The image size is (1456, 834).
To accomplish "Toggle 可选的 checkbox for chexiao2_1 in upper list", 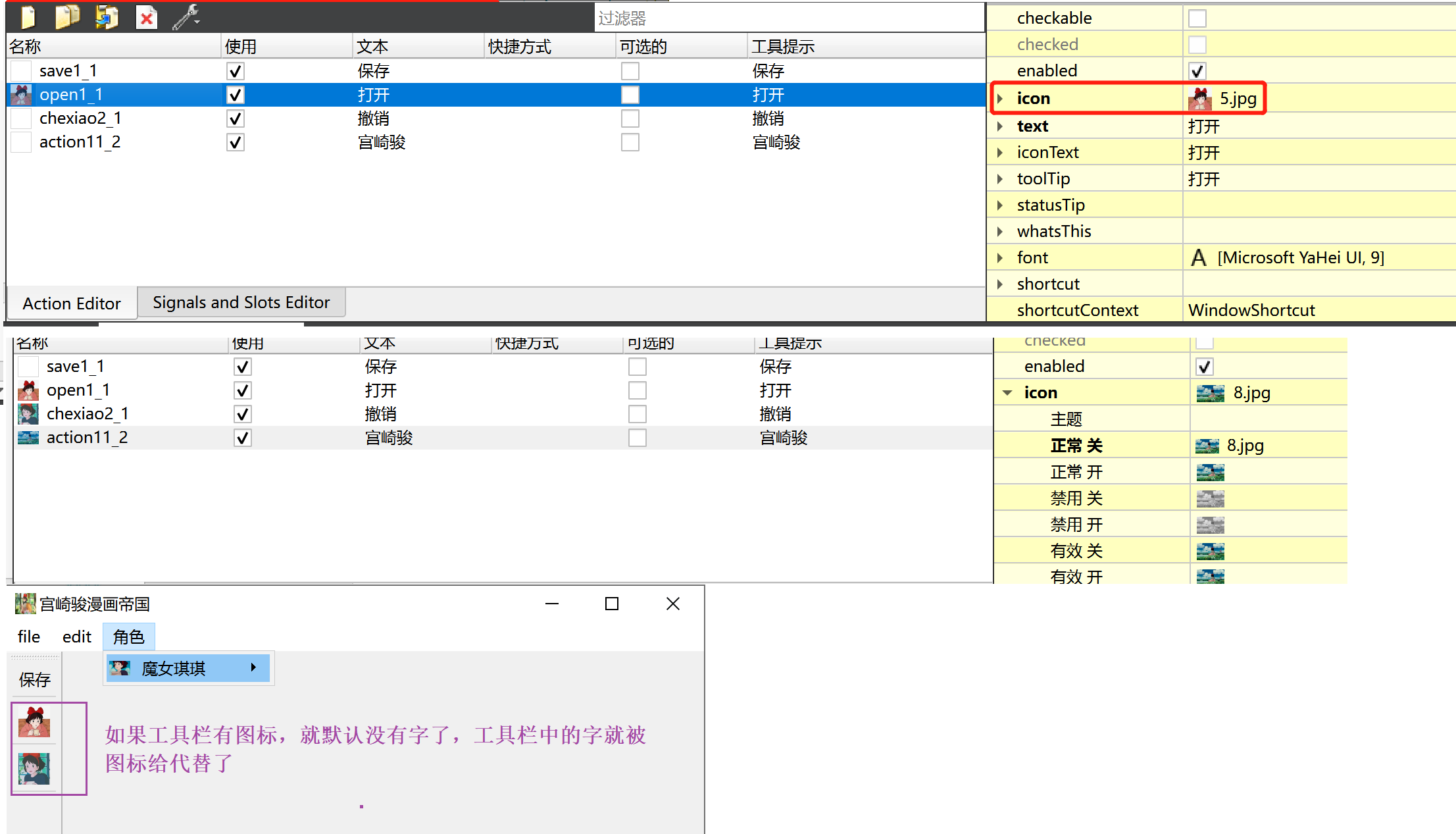I will tap(630, 118).
